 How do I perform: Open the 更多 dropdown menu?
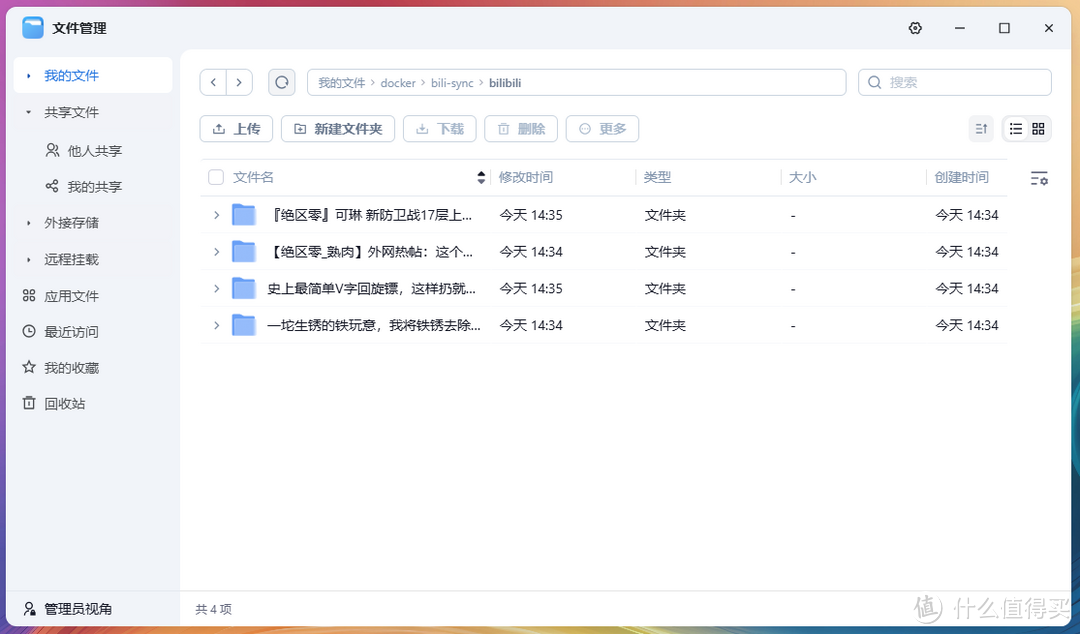602,128
